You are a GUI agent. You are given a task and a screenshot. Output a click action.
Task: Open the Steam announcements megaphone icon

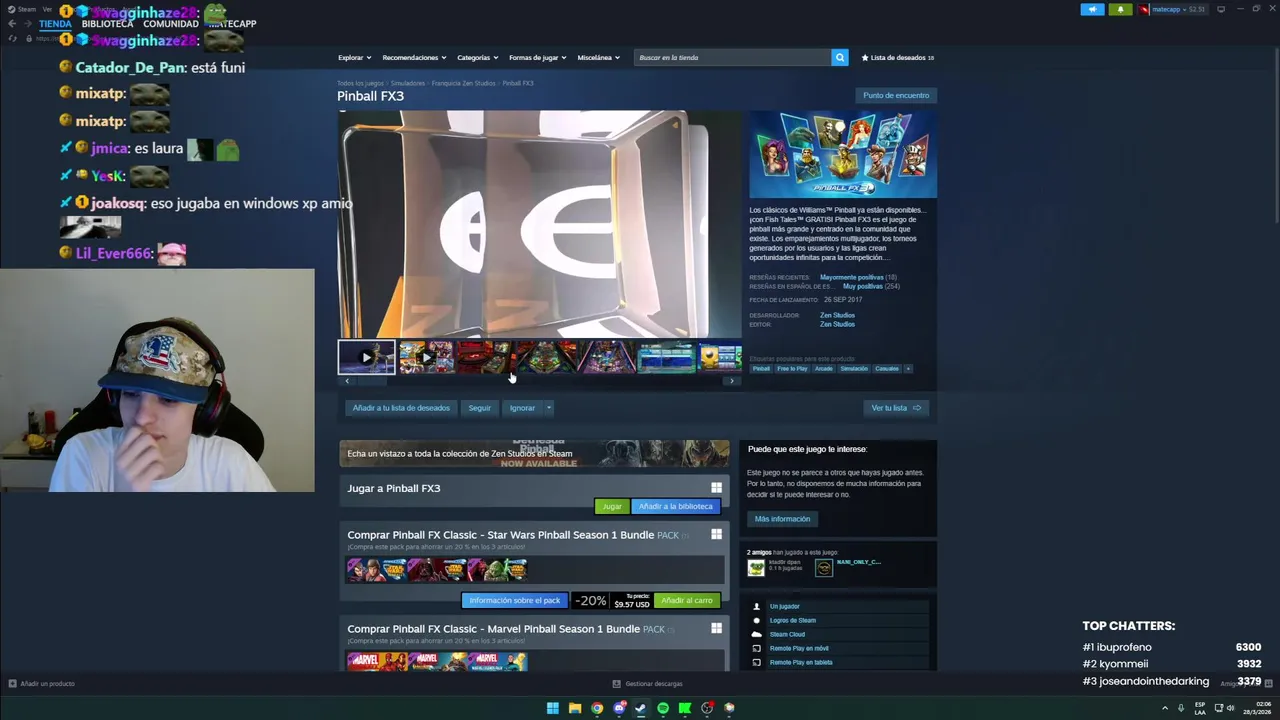1092,9
